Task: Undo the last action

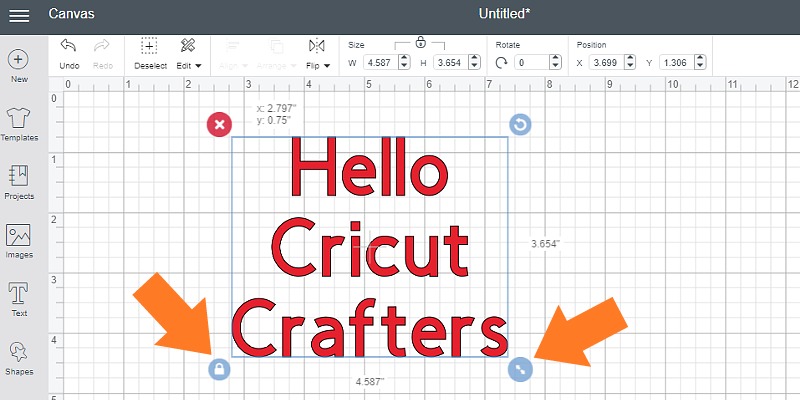Action: [69, 54]
